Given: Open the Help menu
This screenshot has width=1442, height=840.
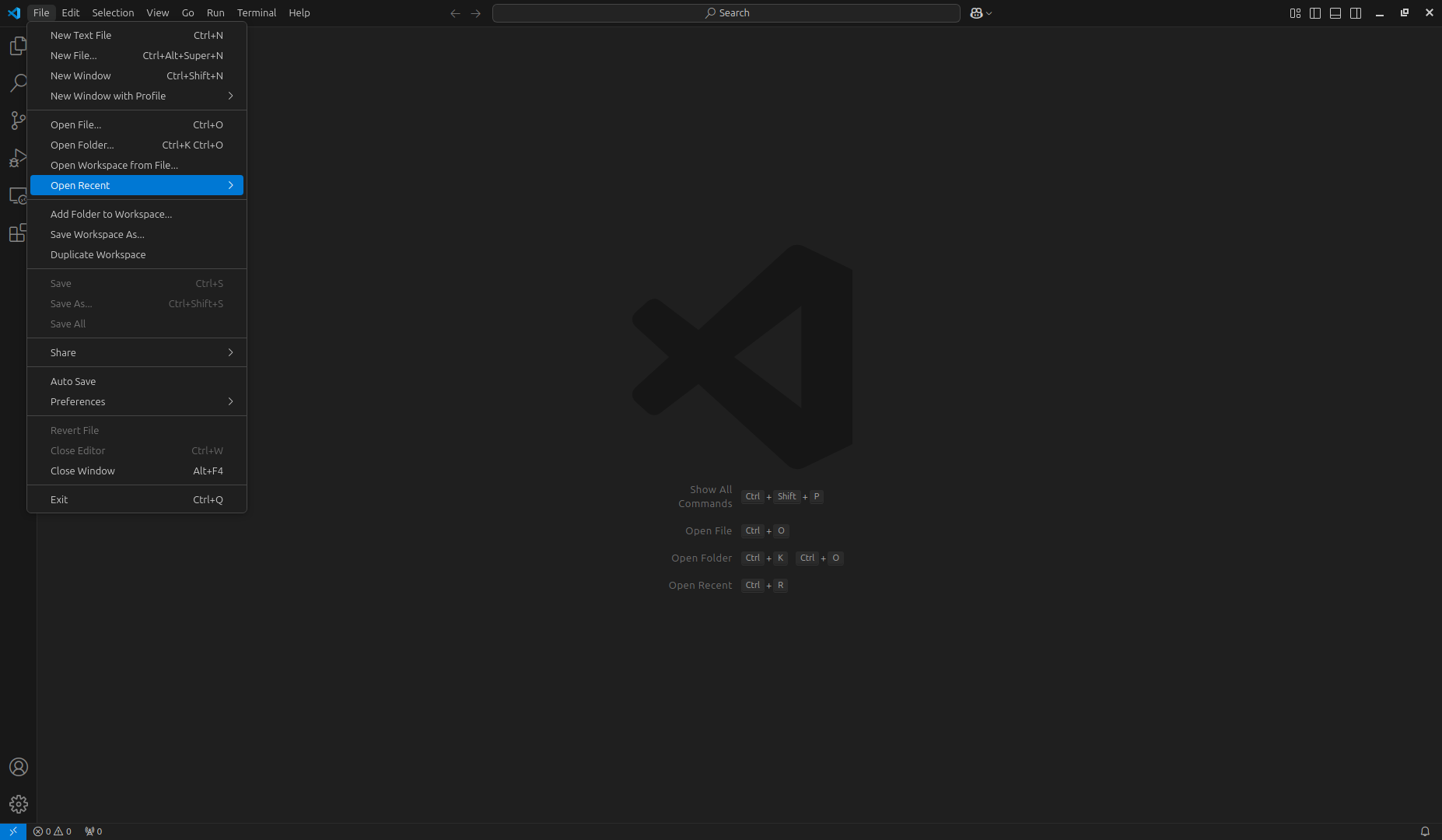Looking at the screenshot, I should click(x=299, y=13).
